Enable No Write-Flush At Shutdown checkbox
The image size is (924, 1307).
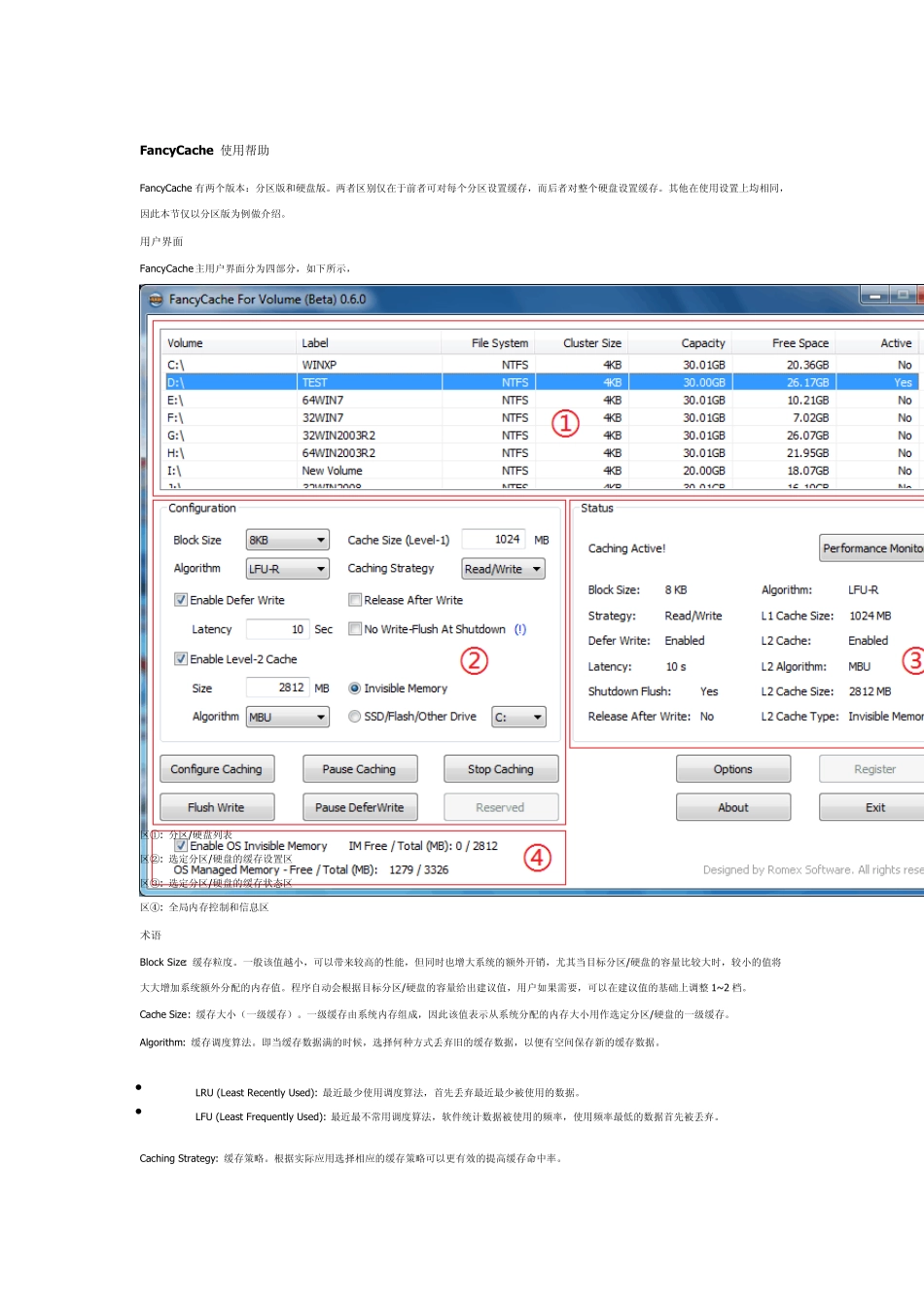click(x=355, y=629)
